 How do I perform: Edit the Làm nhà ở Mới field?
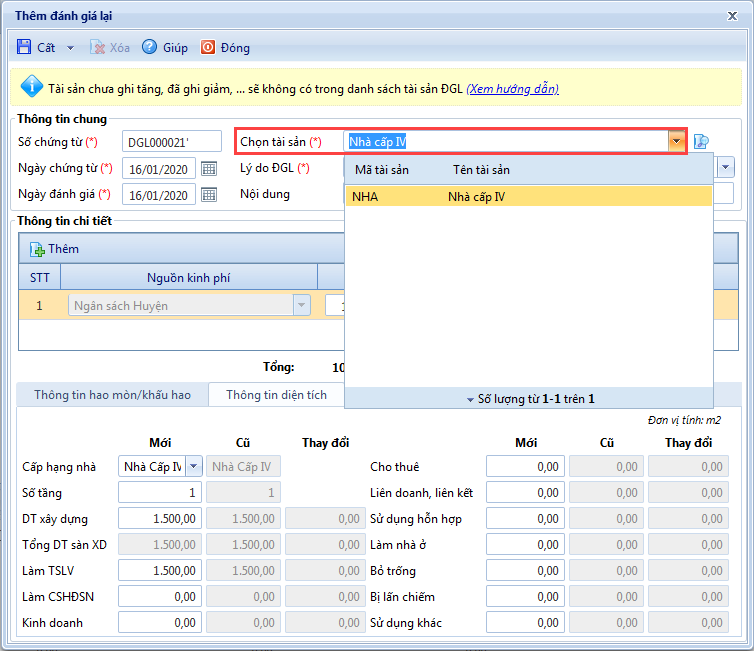(526, 544)
